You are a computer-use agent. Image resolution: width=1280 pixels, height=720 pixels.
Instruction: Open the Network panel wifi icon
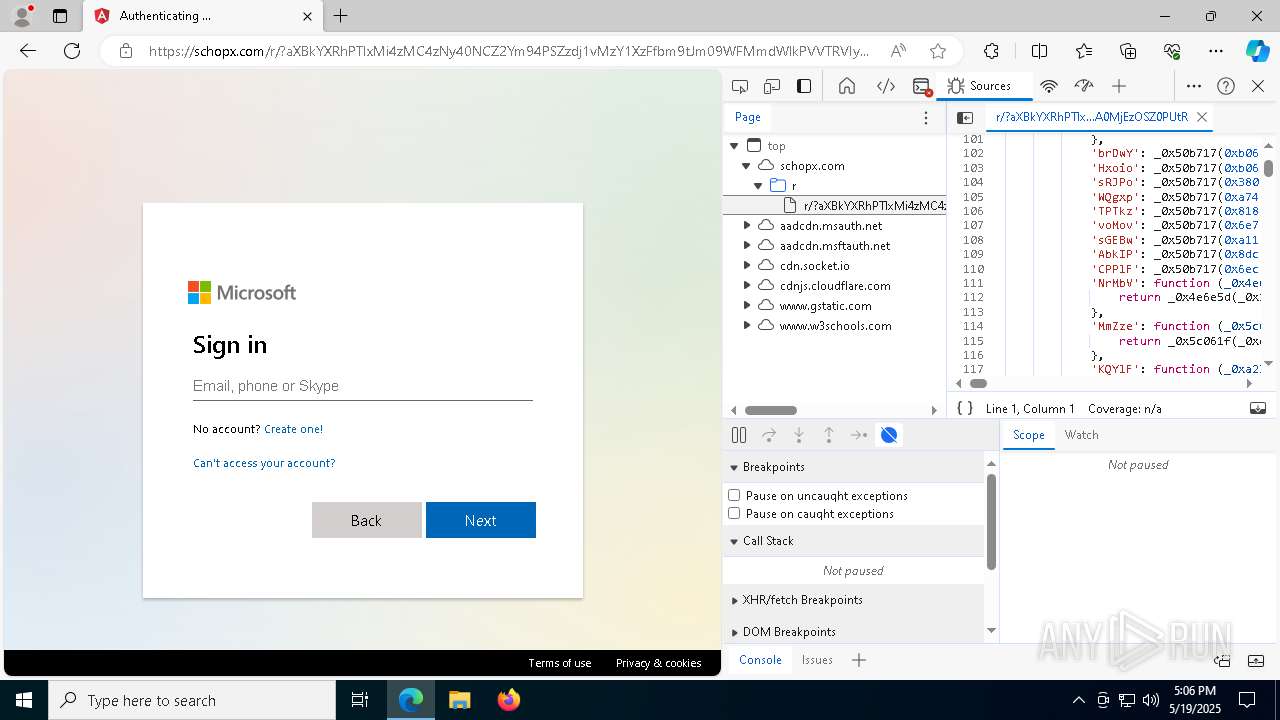click(x=1049, y=86)
